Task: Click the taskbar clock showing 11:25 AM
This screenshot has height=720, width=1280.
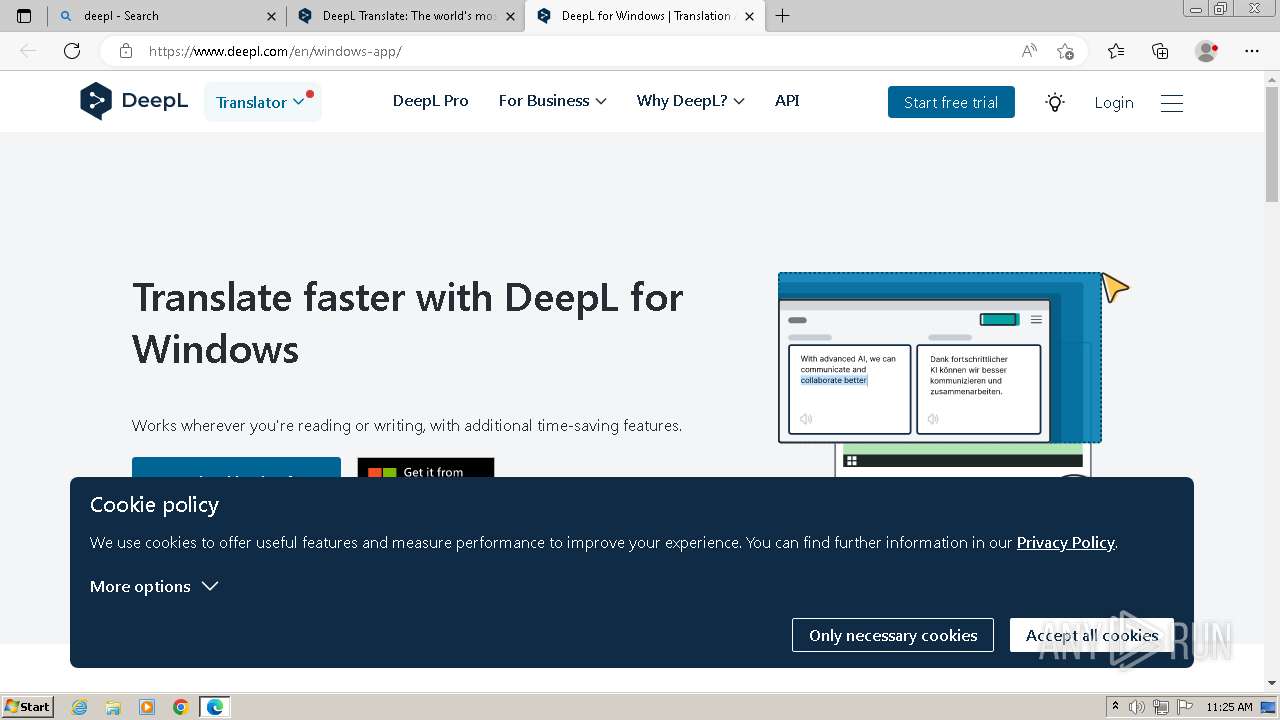Action: click(x=1229, y=707)
